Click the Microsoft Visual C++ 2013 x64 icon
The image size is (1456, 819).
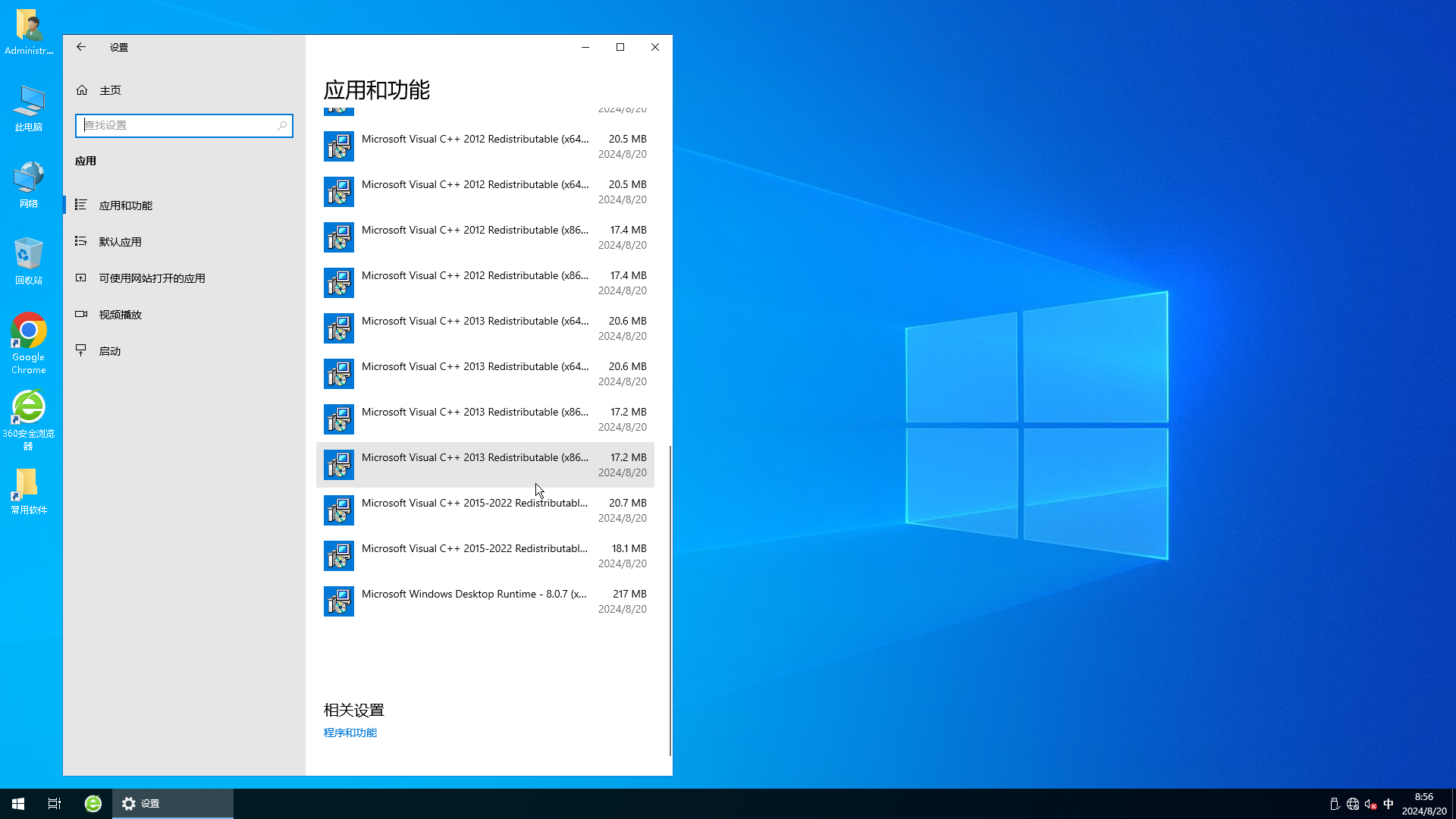click(x=339, y=327)
